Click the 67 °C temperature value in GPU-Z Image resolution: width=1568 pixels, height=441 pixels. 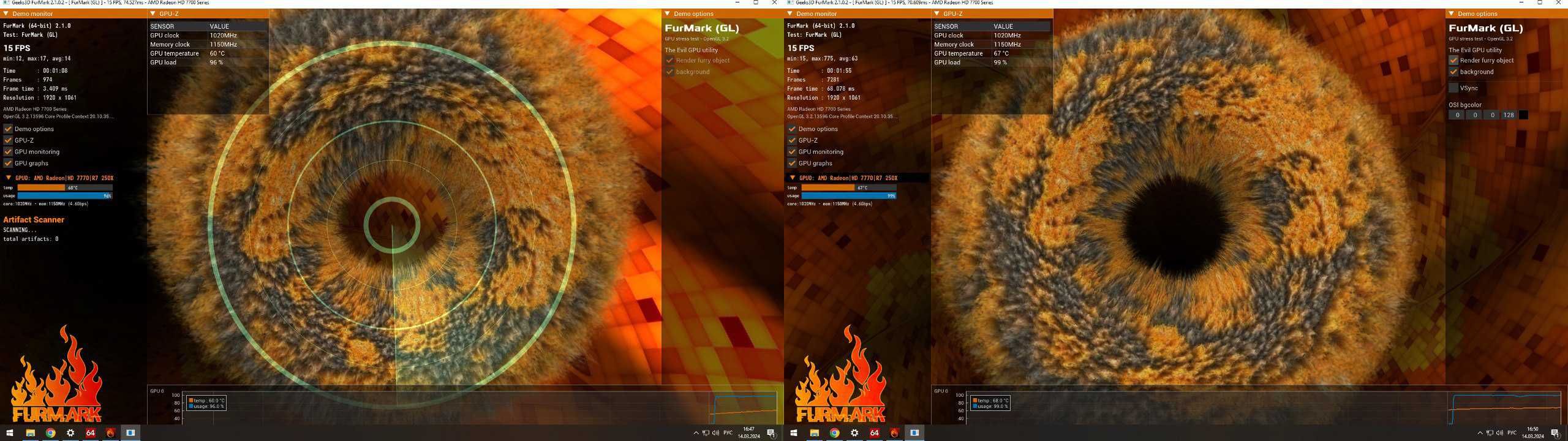1001,53
